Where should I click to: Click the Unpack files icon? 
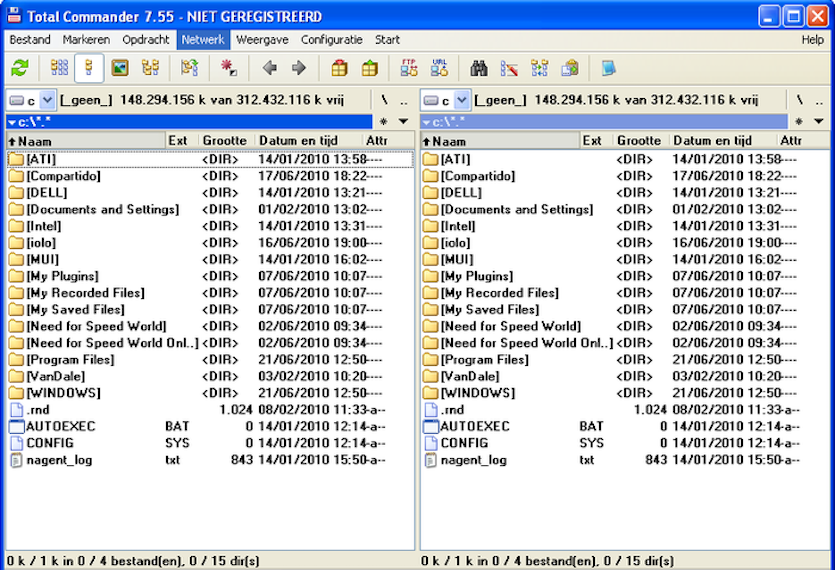369,68
